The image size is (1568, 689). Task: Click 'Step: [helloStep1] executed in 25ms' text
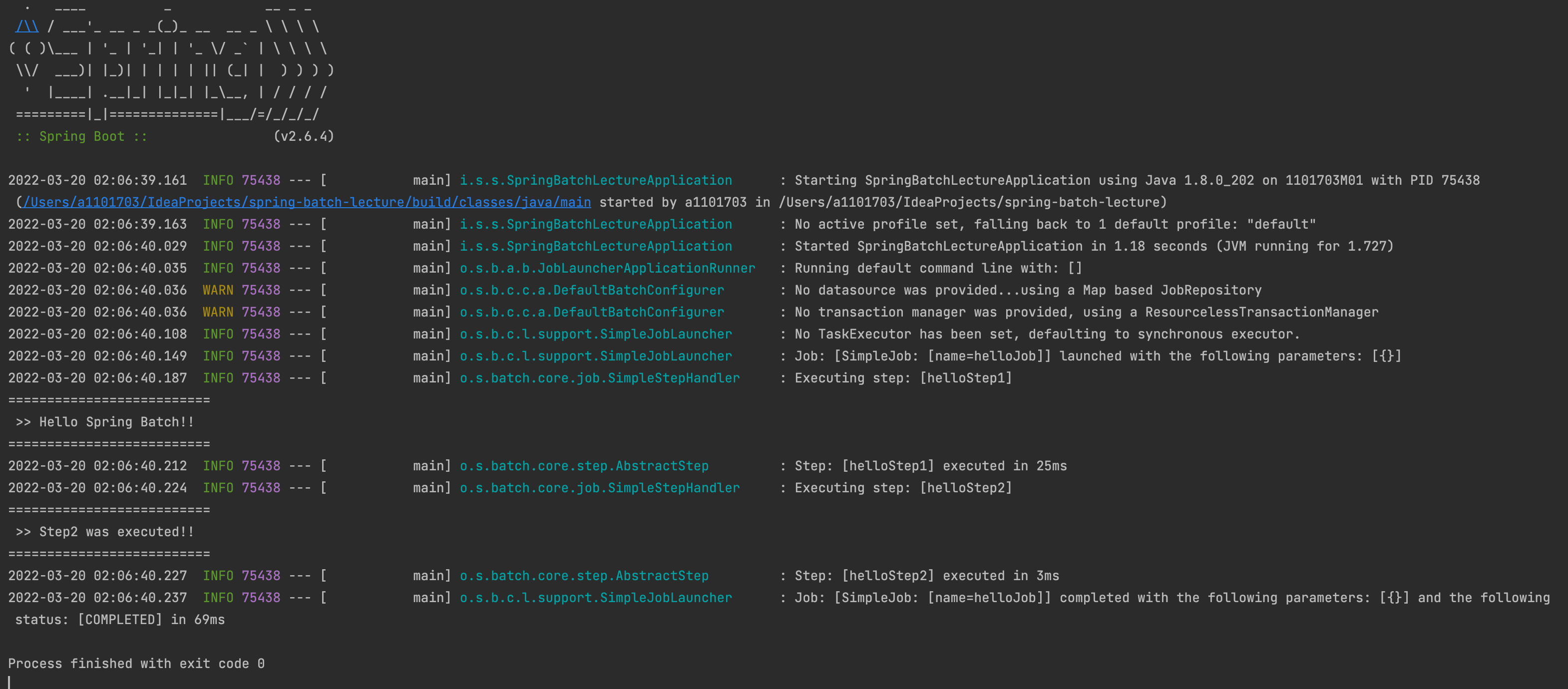point(930,466)
